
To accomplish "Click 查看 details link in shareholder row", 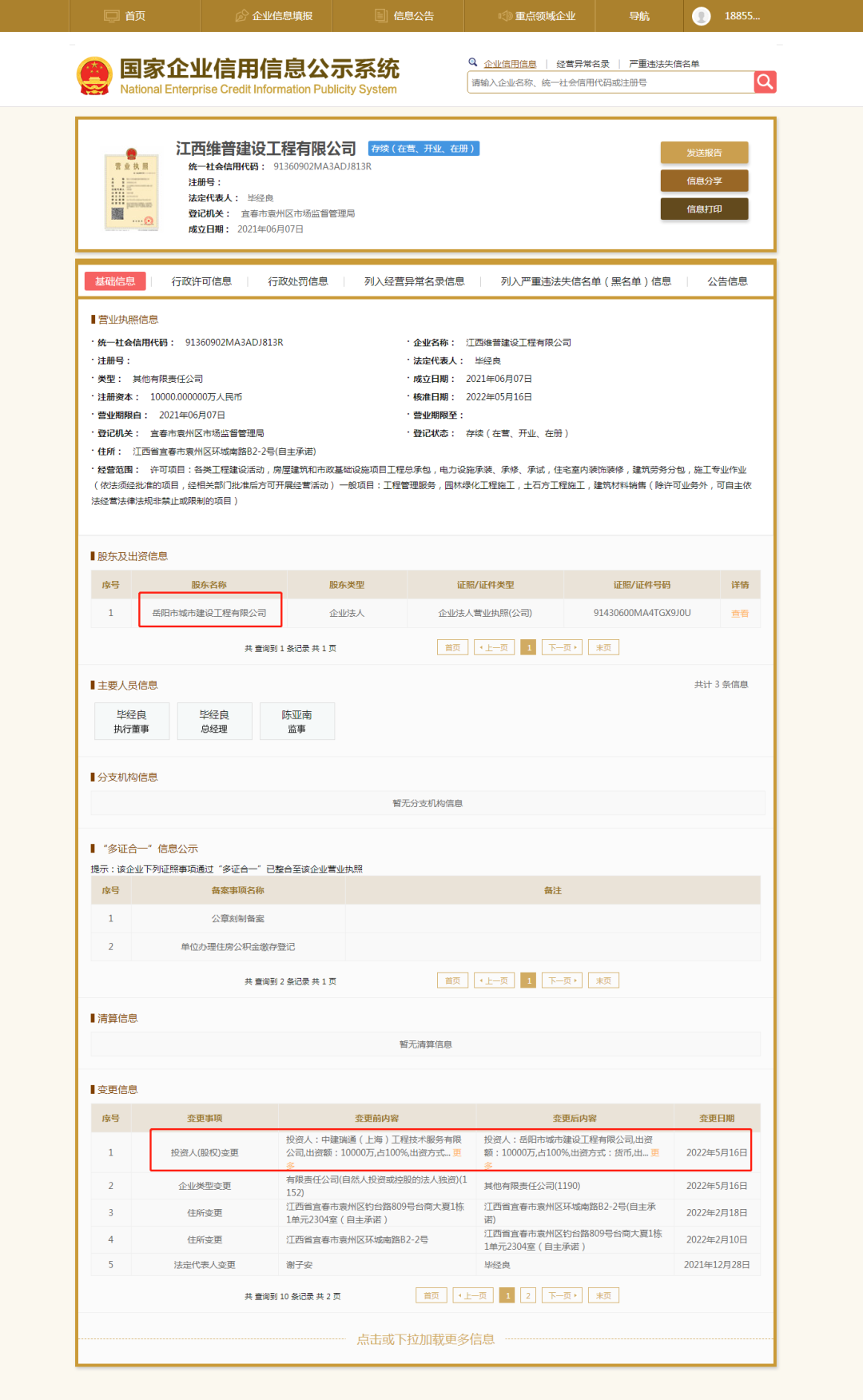I will [x=740, y=614].
